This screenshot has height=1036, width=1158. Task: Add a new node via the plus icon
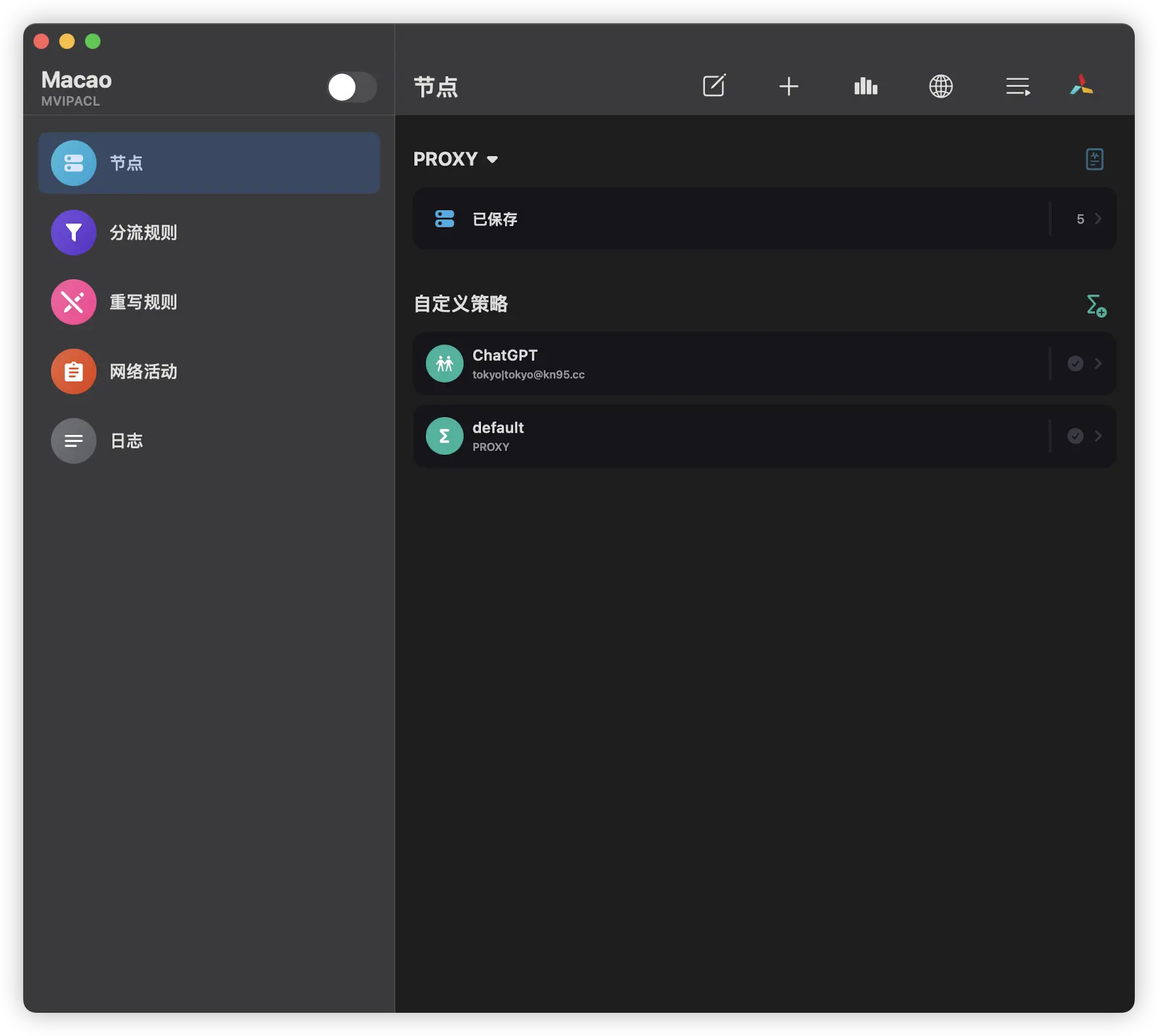pyautogui.click(x=788, y=86)
